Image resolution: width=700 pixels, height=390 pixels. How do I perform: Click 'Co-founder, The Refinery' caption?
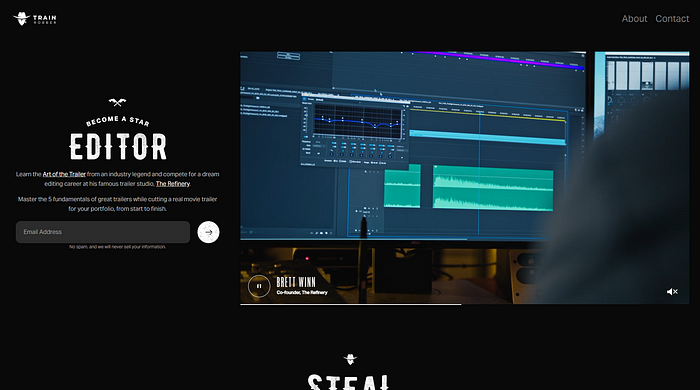(302, 292)
